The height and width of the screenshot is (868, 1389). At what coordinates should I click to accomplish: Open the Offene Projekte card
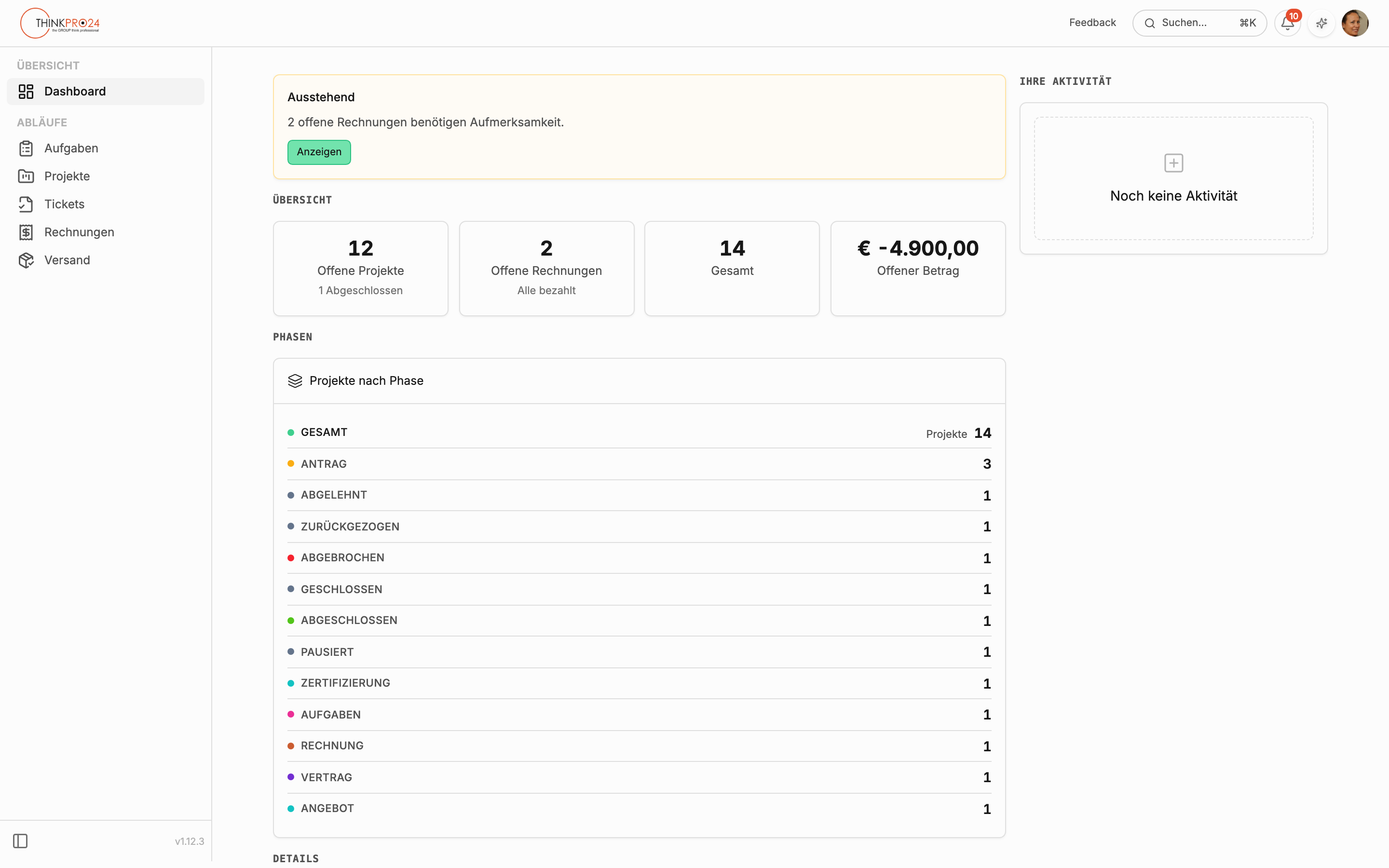pyautogui.click(x=360, y=269)
